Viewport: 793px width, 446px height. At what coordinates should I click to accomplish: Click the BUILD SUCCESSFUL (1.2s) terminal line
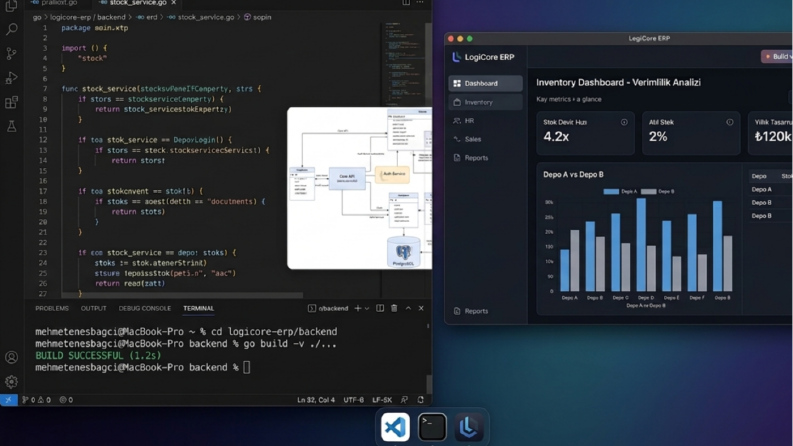point(98,355)
